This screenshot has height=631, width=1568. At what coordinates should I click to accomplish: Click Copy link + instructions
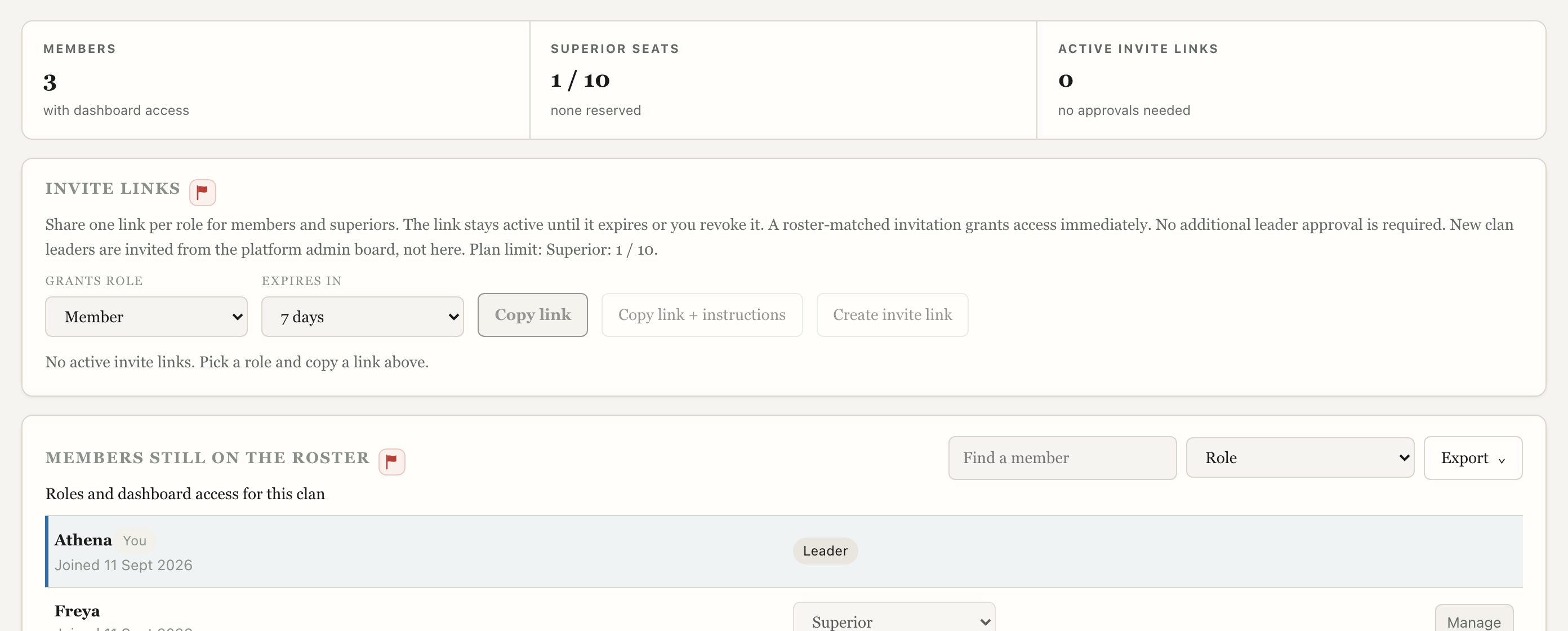pyautogui.click(x=702, y=315)
